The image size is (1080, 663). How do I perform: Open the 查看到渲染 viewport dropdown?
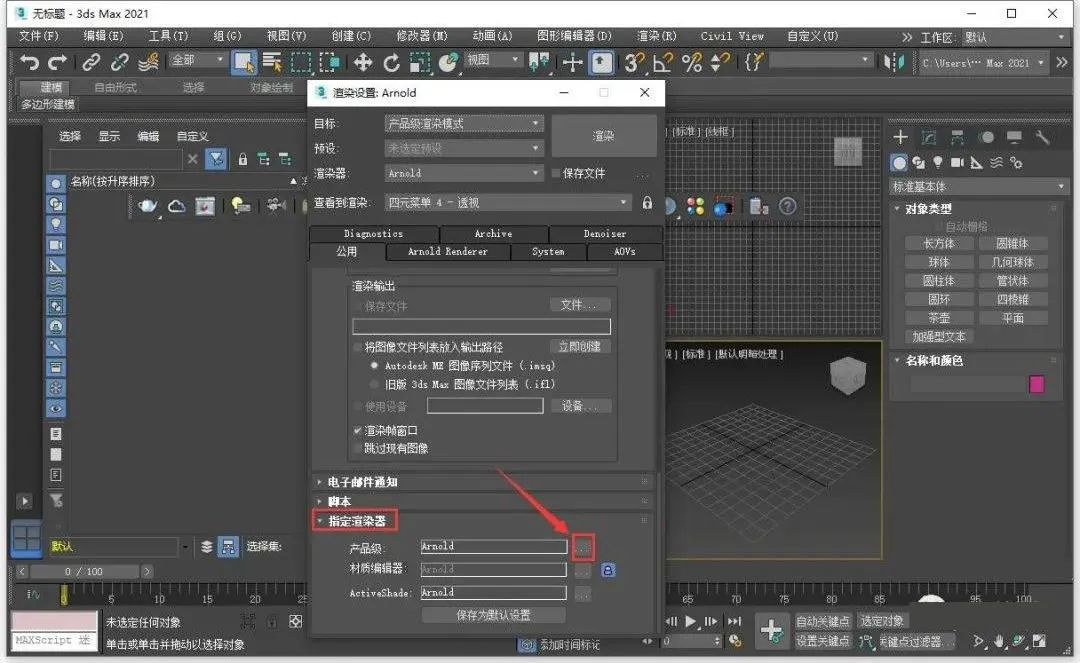point(508,202)
